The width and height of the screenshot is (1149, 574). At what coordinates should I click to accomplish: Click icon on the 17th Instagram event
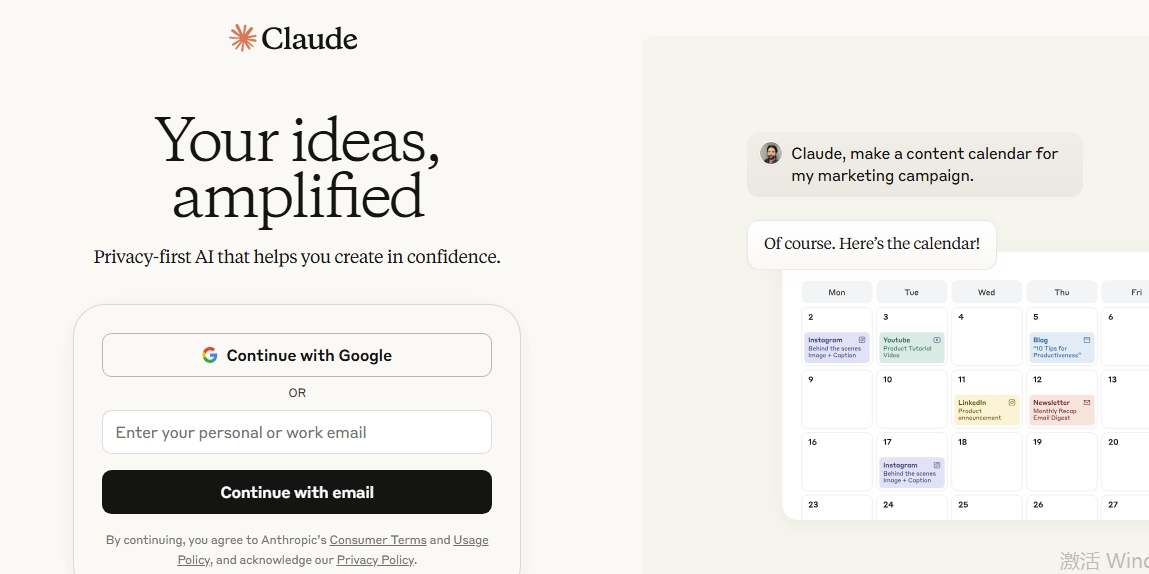[937, 465]
